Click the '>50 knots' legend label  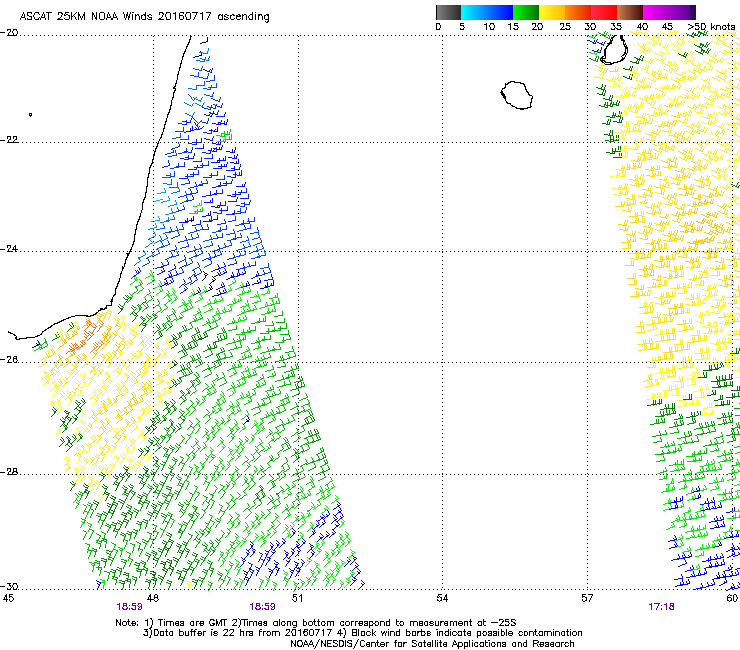tap(711, 27)
